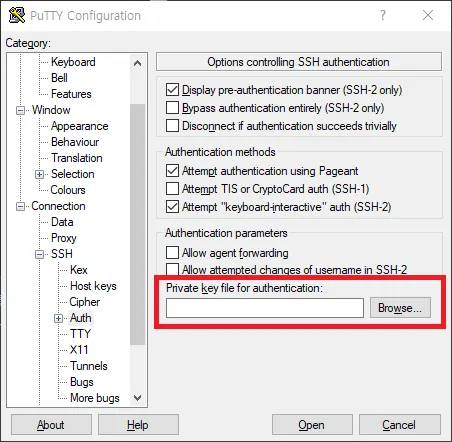Click the Help button

click(x=138, y=425)
